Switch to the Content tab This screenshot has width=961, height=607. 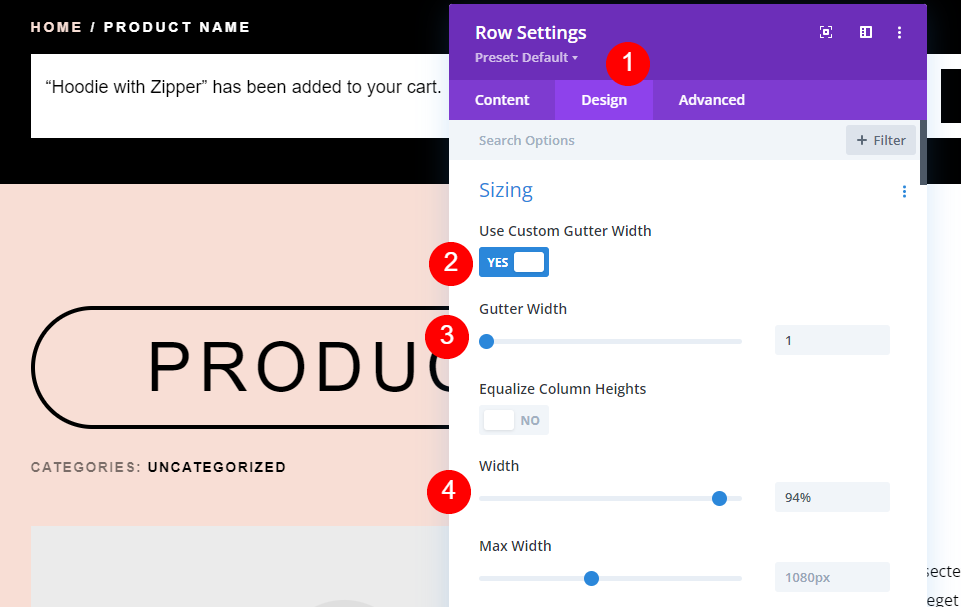pyautogui.click(x=502, y=100)
